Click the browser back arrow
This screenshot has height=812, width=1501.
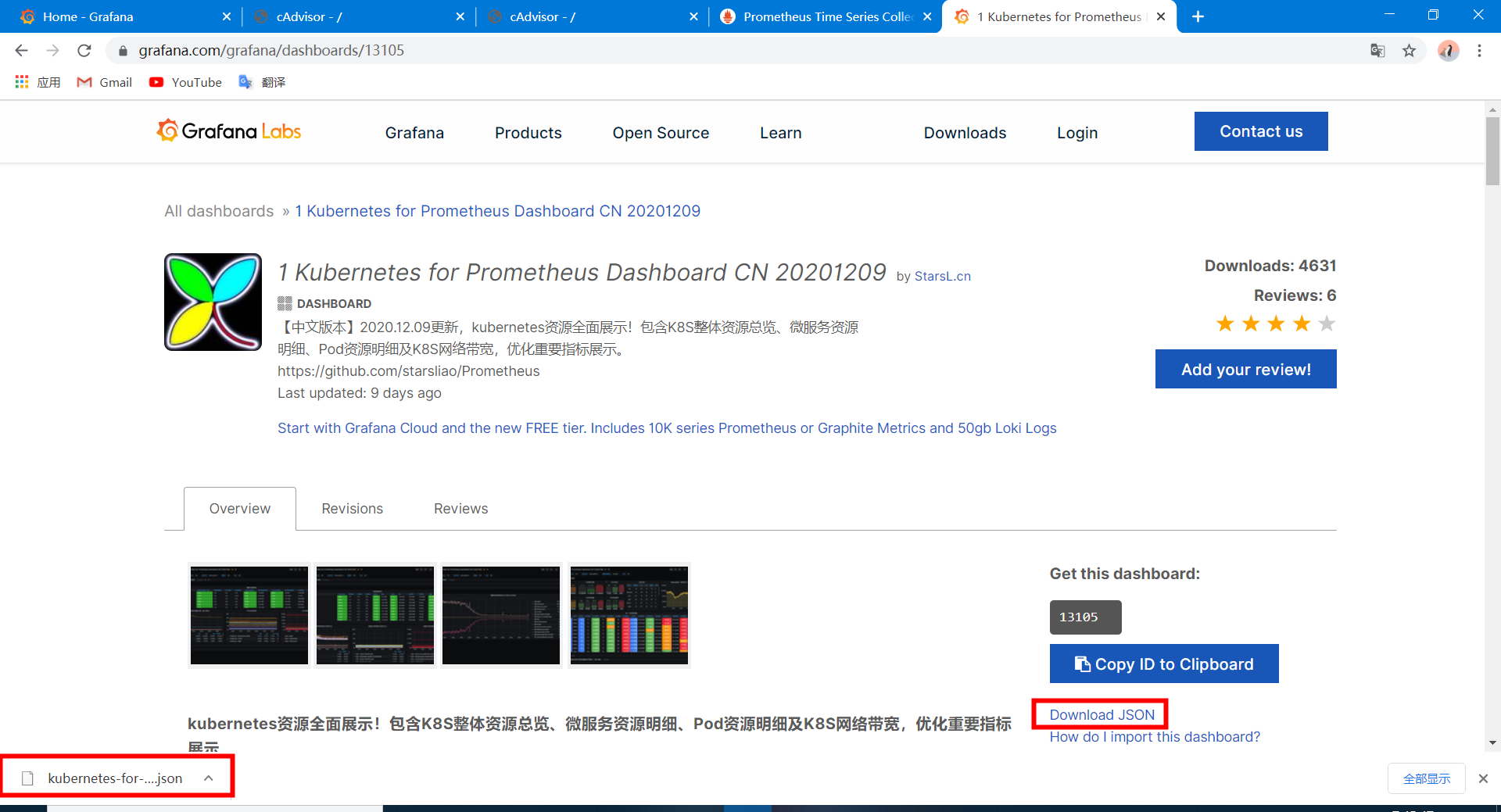pos(21,51)
